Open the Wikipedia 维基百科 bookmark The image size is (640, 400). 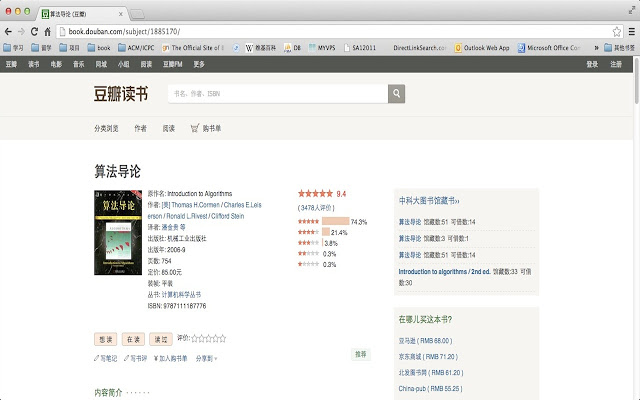(x=260, y=48)
